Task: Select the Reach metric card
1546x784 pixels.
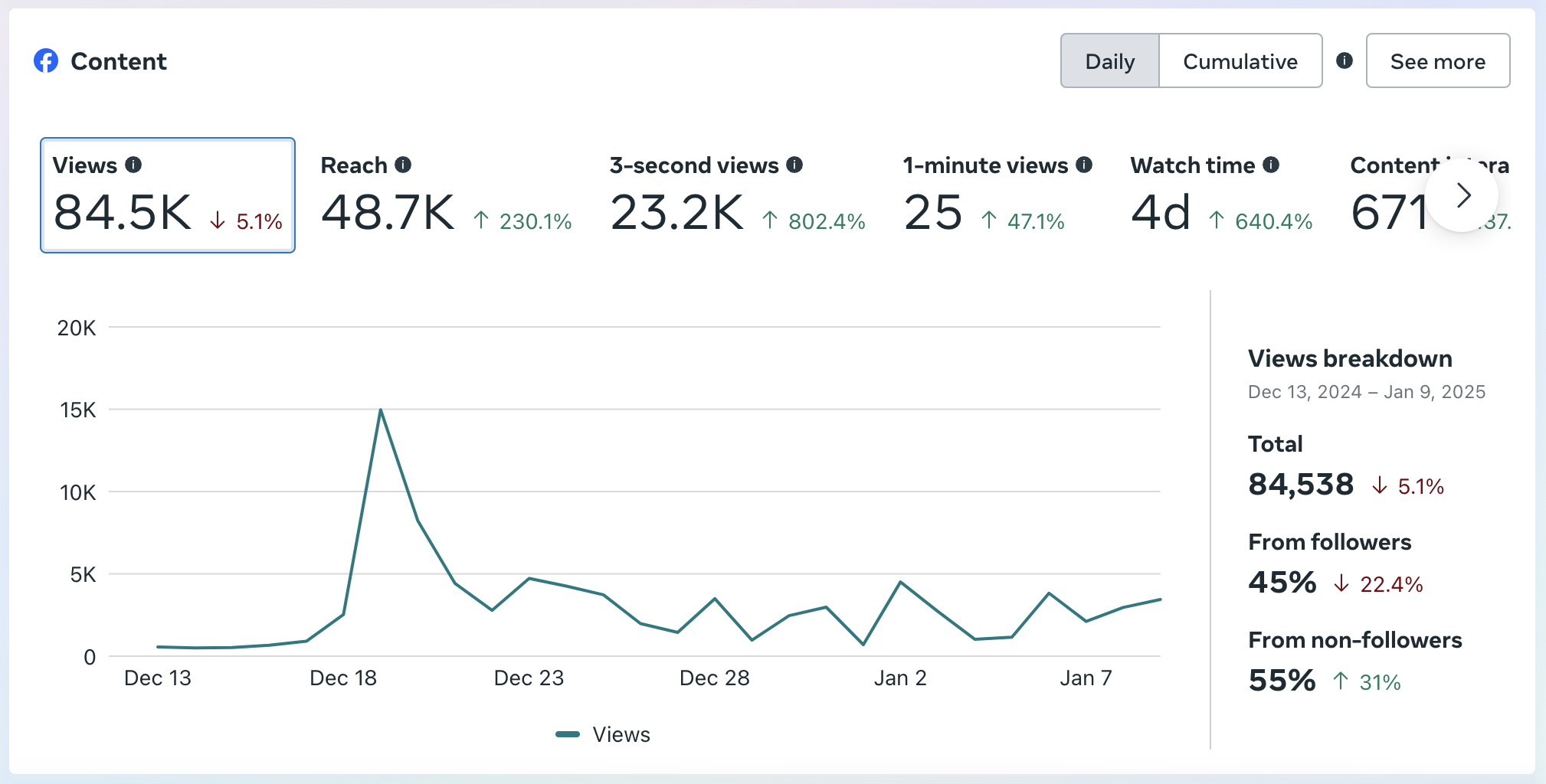Action: 447,195
